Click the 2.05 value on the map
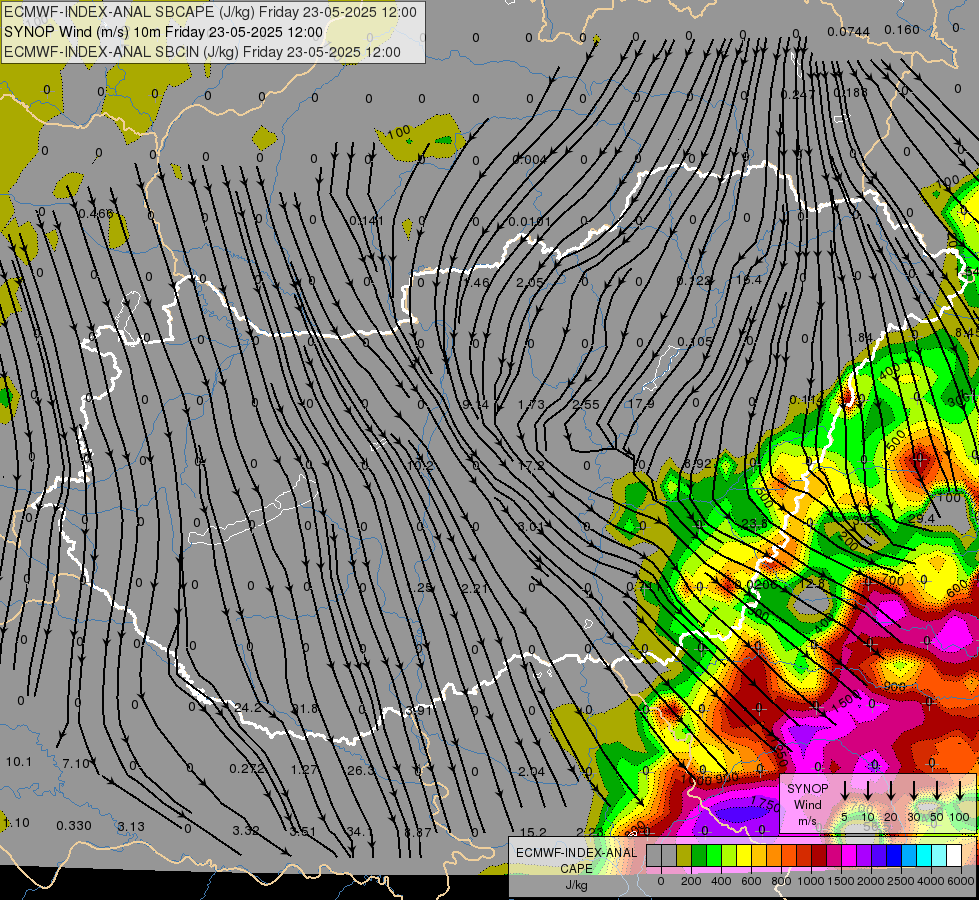Viewport: 979px width, 900px height. point(529,282)
